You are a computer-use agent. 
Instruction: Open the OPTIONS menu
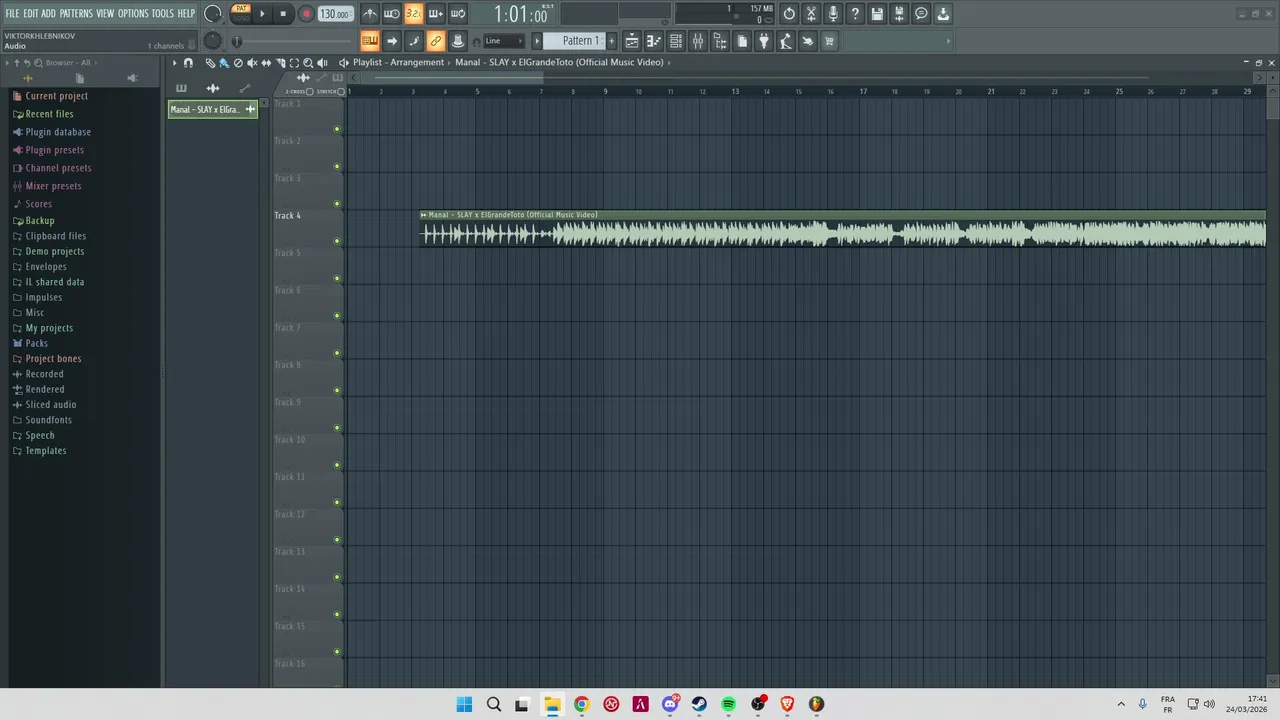tap(133, 14)
